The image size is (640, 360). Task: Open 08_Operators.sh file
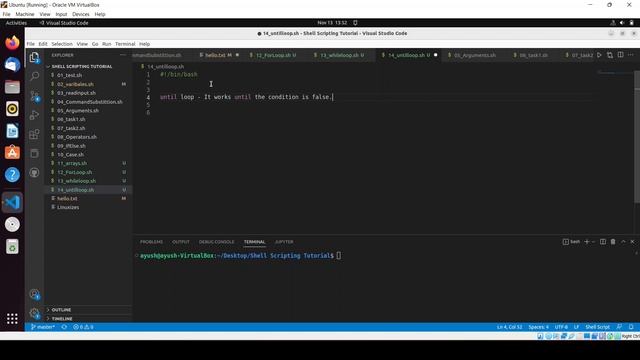[77, 137]
